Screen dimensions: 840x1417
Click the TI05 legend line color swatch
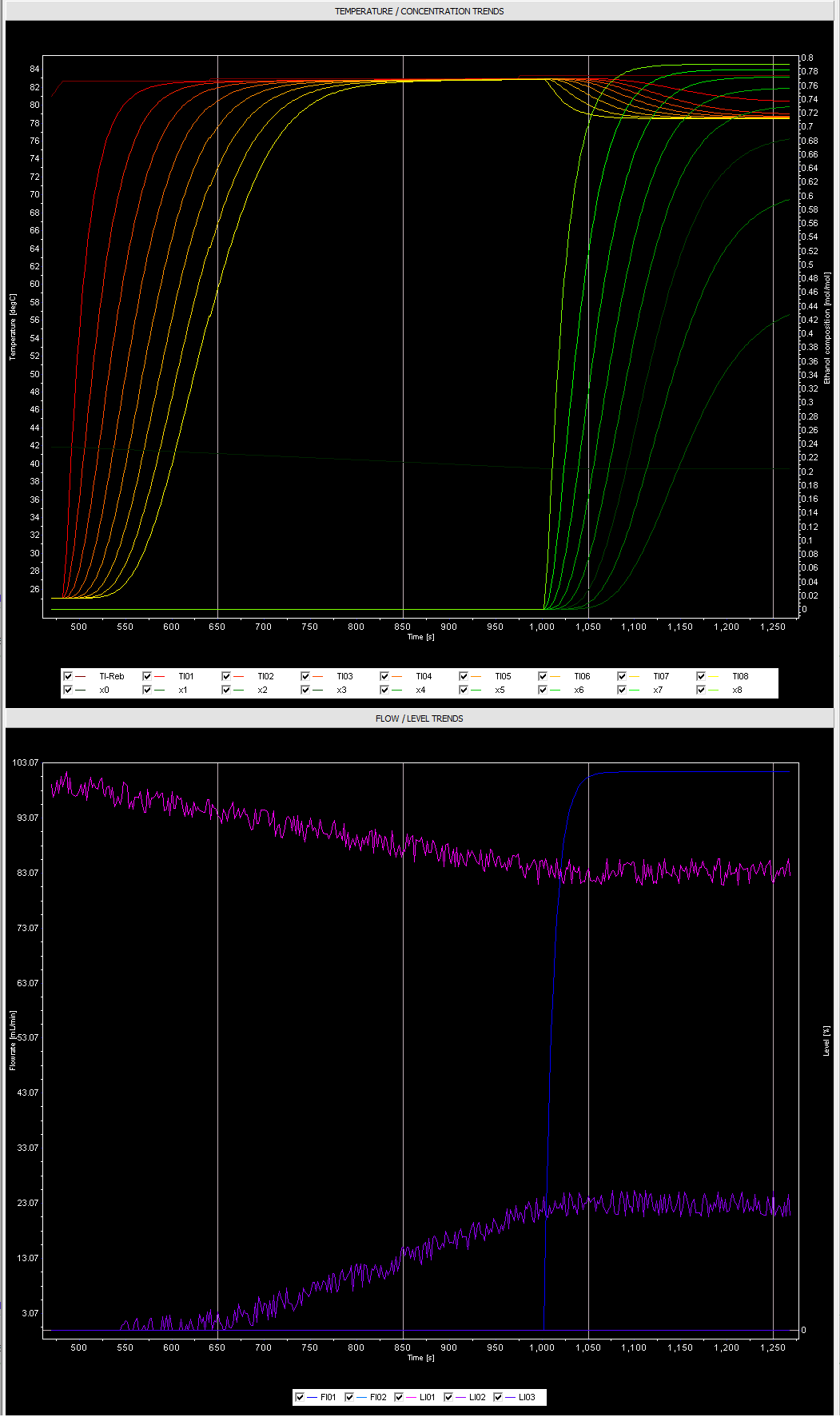pos(476,676)
